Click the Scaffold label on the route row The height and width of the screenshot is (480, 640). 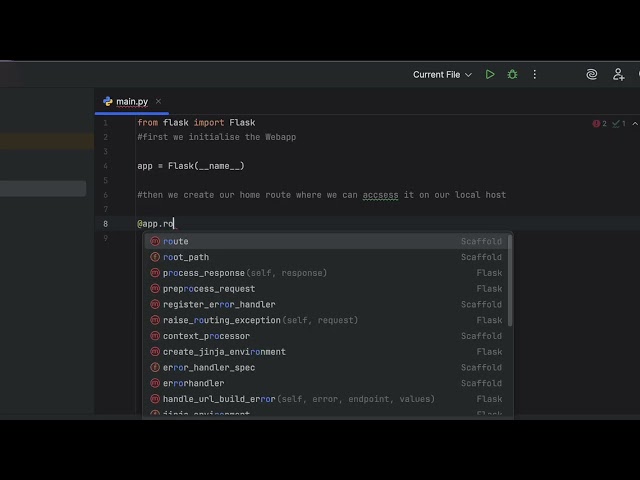pyautogui.click(x=481, y=241)
